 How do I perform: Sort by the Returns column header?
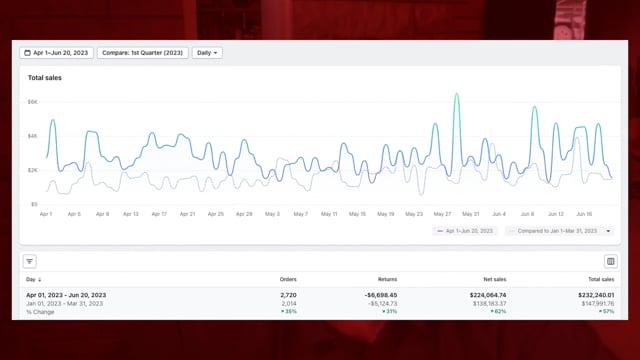(x=387, y=279)
